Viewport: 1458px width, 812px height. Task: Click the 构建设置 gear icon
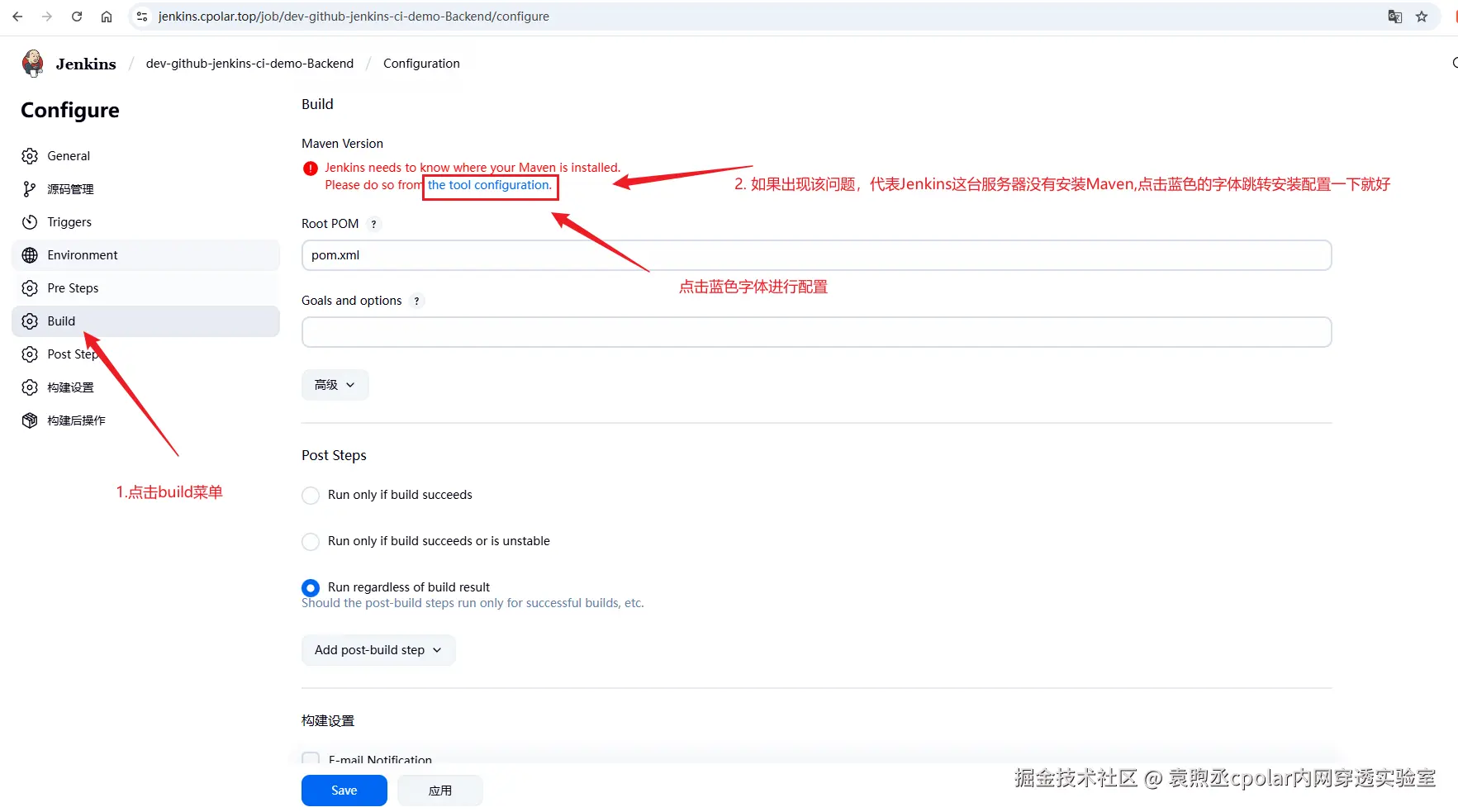[30, 387]
